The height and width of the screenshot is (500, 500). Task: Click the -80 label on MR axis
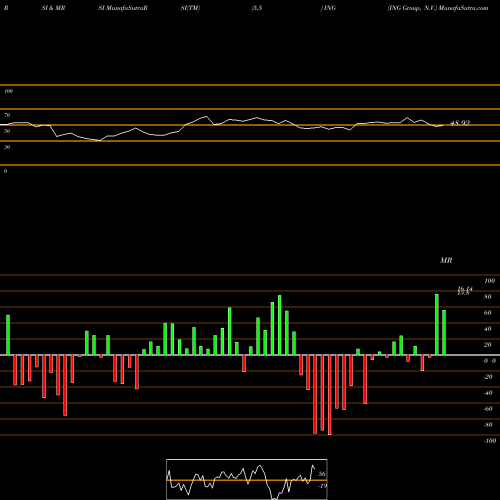[488, 425]
